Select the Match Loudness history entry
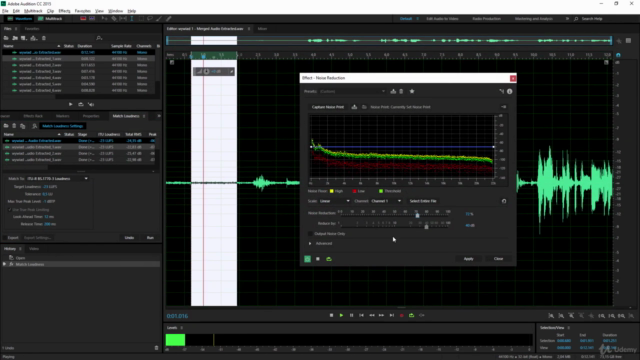The image size is (640, 360). [x=80, y=264]
